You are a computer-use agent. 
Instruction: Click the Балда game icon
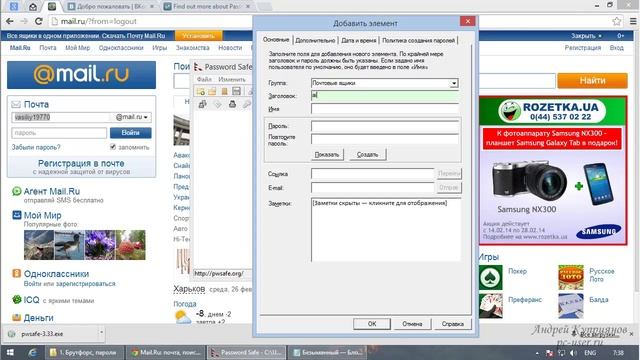point(571,306)
